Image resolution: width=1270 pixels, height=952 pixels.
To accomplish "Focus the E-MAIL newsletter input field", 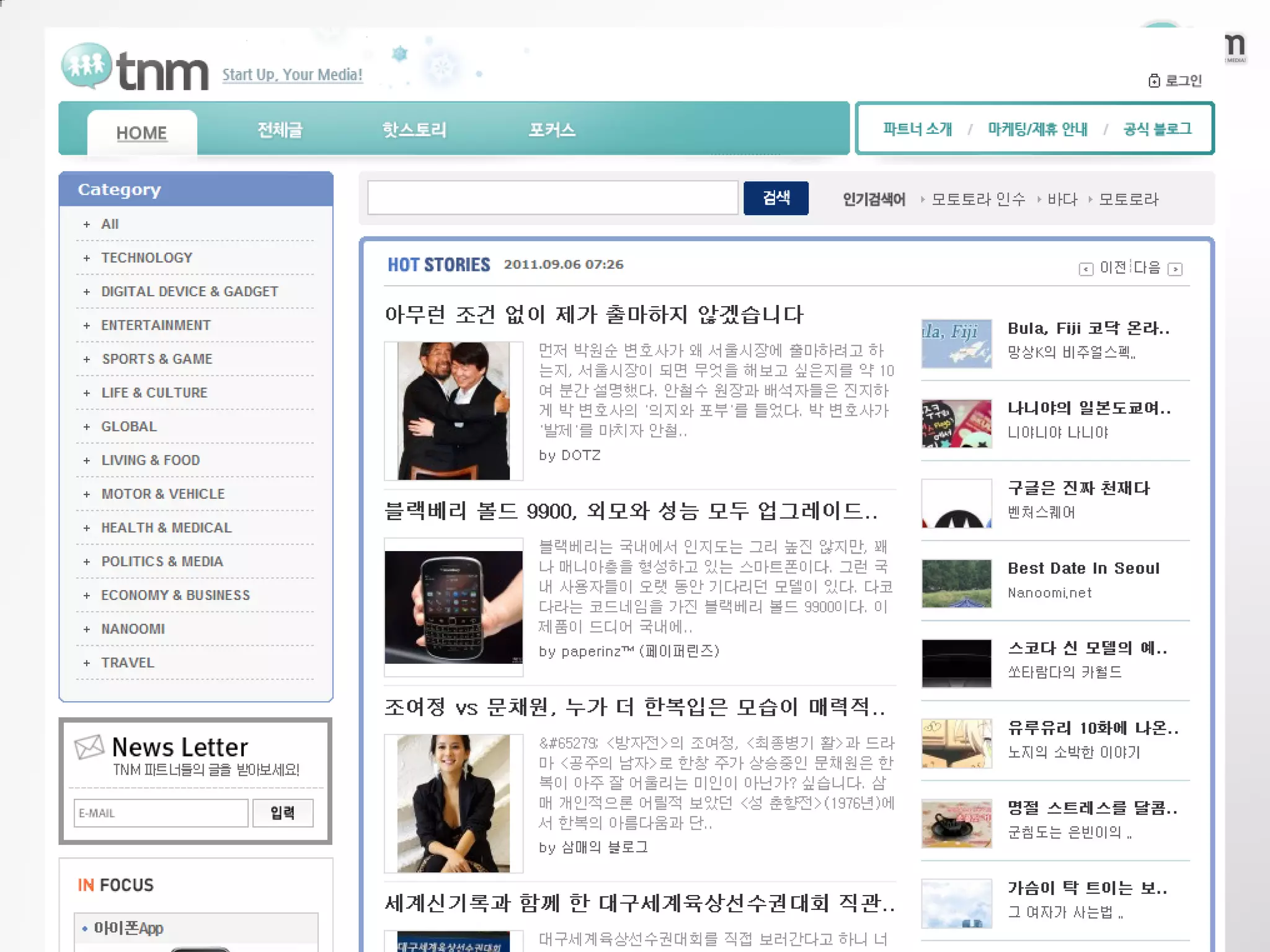I will coord(161,813).
